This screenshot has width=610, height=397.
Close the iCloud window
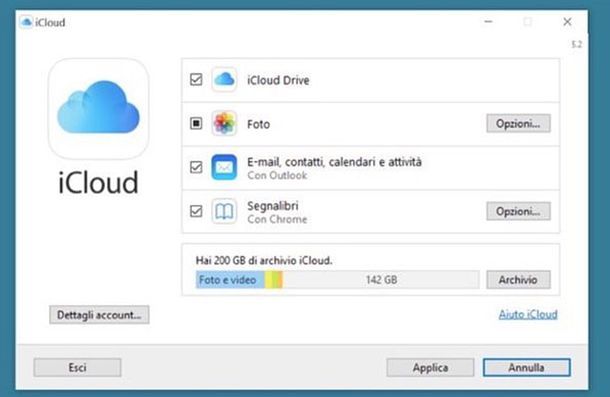(x=567, y=22)
